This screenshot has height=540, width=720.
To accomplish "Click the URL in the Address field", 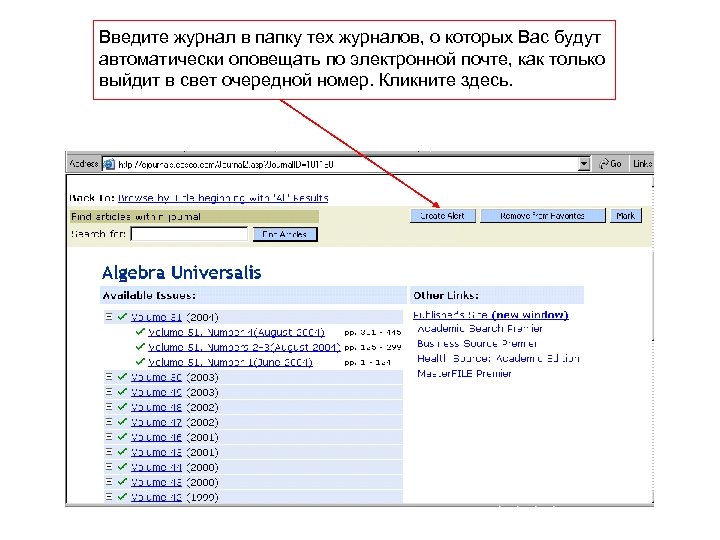I will [x=225, y=164].
